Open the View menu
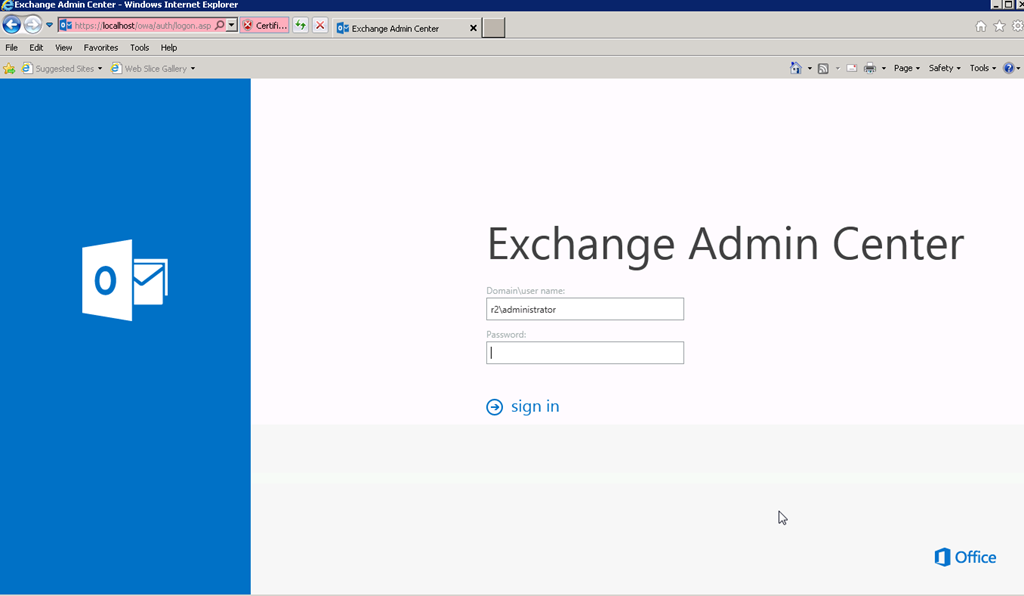 (63, 48)
